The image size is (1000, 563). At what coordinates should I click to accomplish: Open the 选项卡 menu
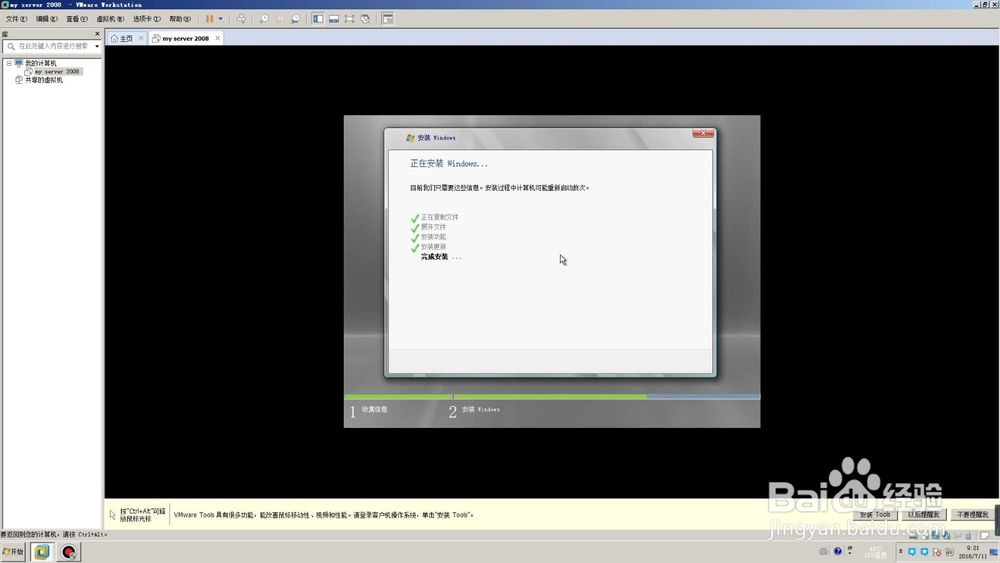coord(146,19)
